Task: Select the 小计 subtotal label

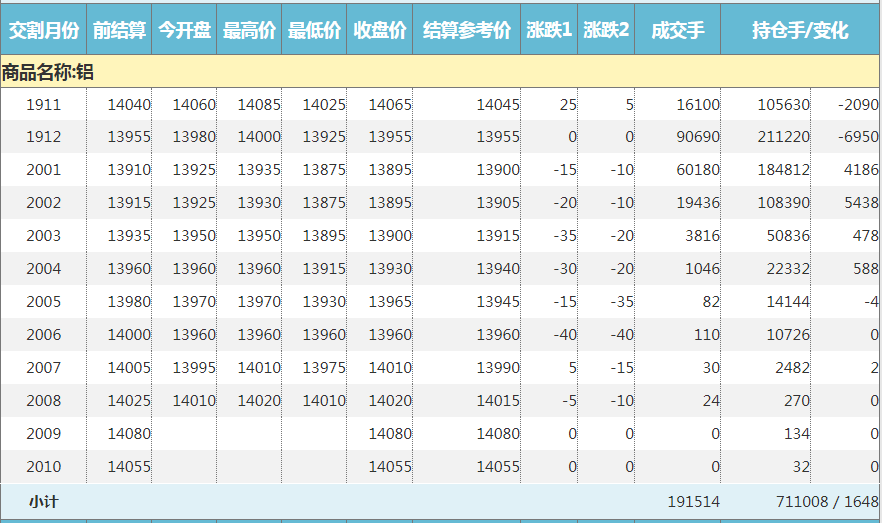Action: point(43,502)
